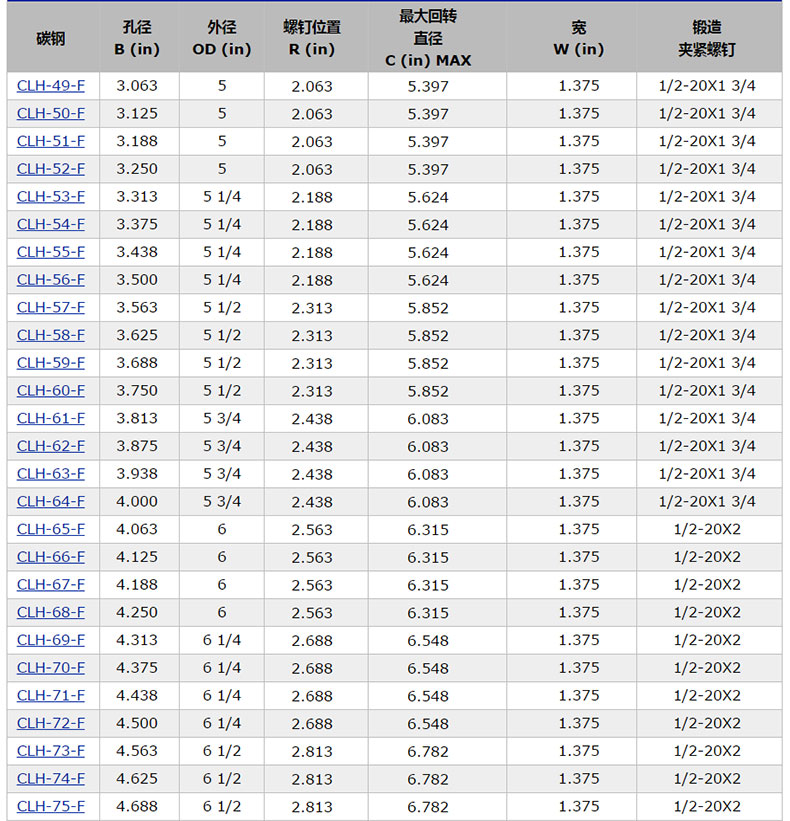
Task: Select the CLH-69-F link
Action: coord(51,640)
